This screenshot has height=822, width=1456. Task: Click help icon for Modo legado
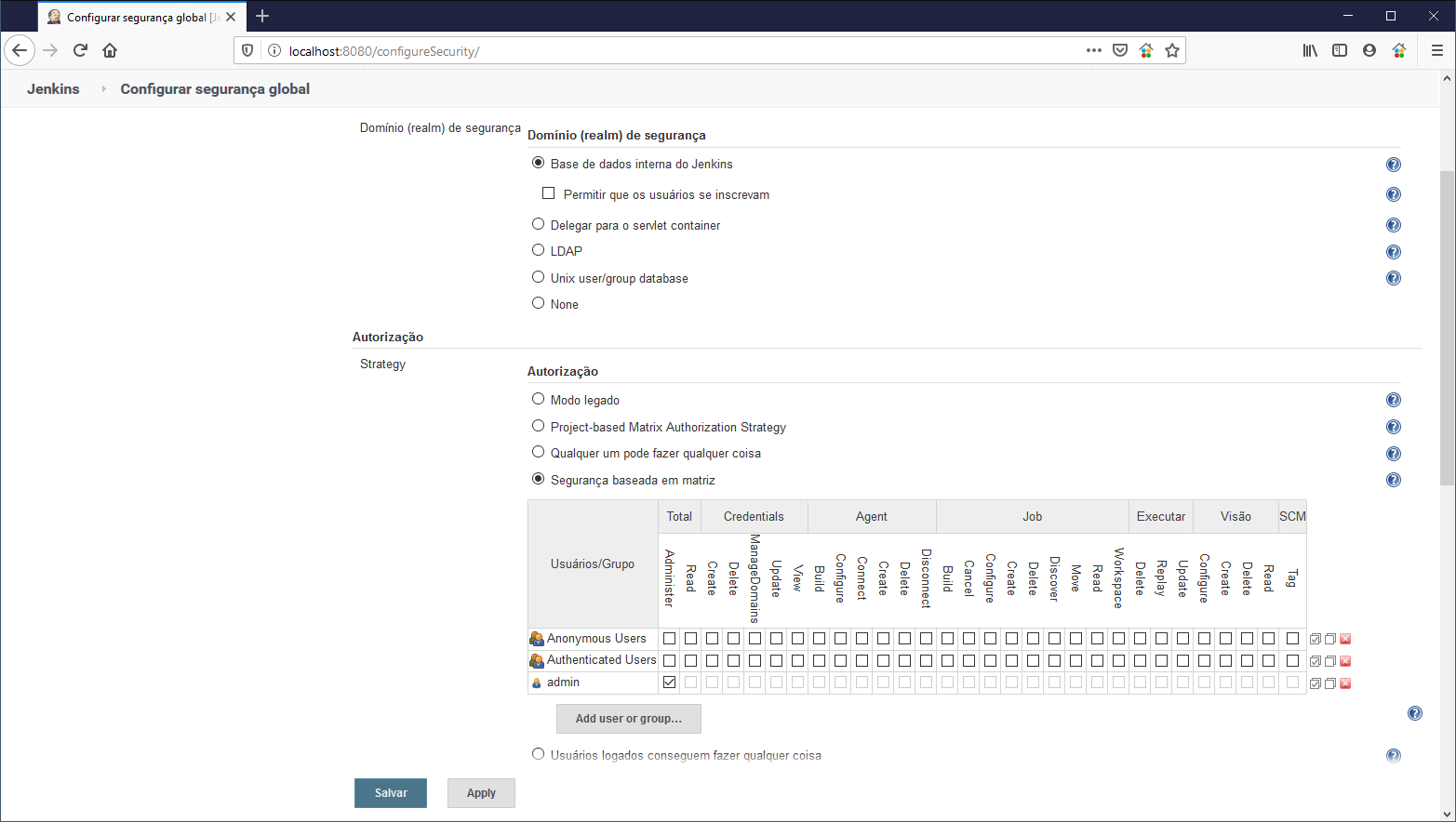pyautogui.click(x=1393, y=400)
